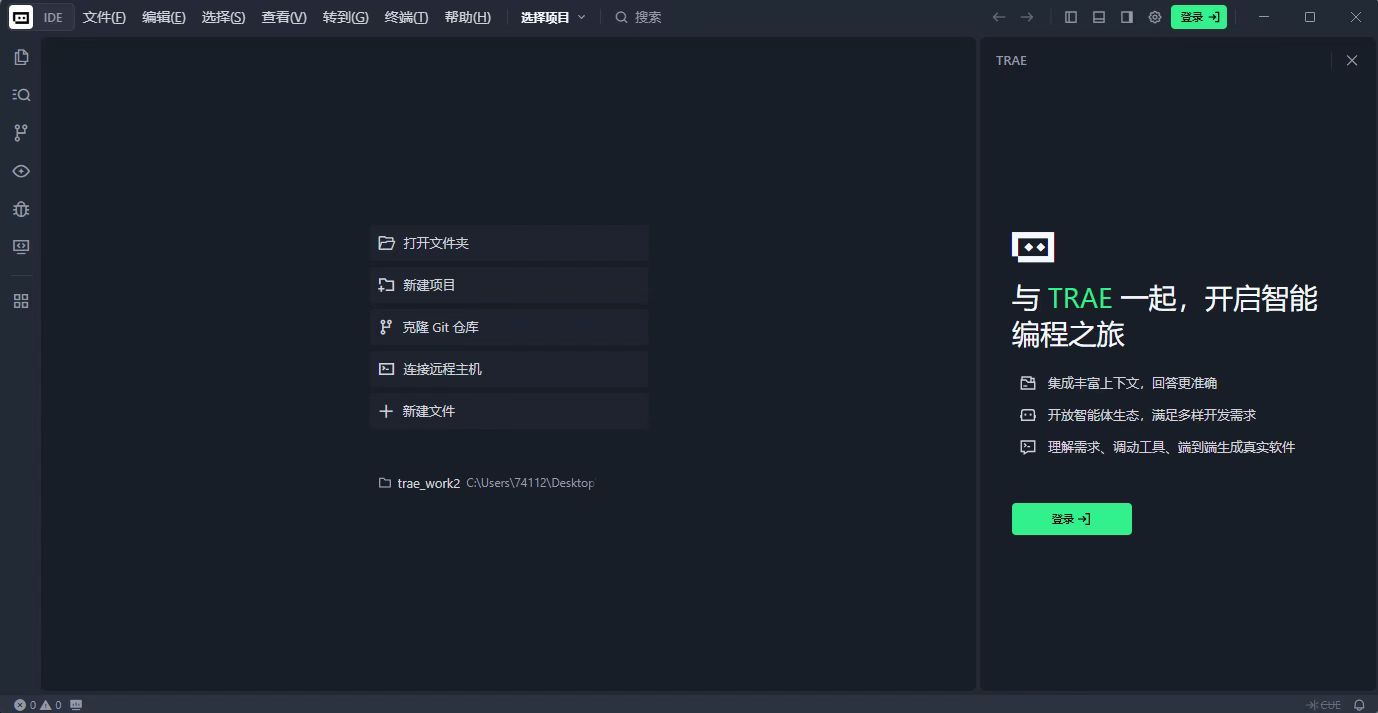Open the Source Control sidebar icon
This screenshot has height=713, width=1378.
point(21,132)
